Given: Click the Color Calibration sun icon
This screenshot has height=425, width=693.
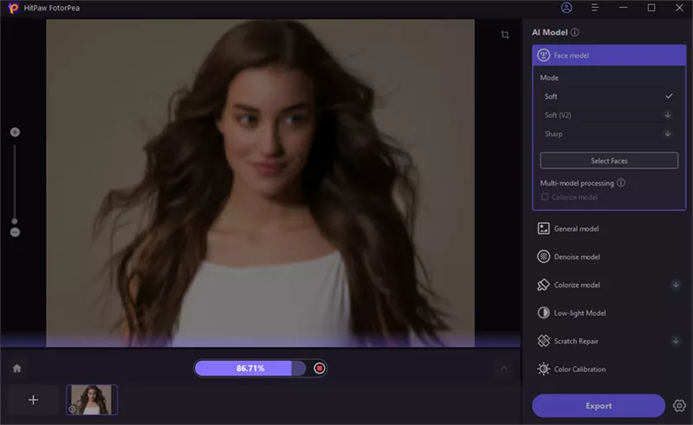Looking at the screenshot, I should click(x=544, y=369).
